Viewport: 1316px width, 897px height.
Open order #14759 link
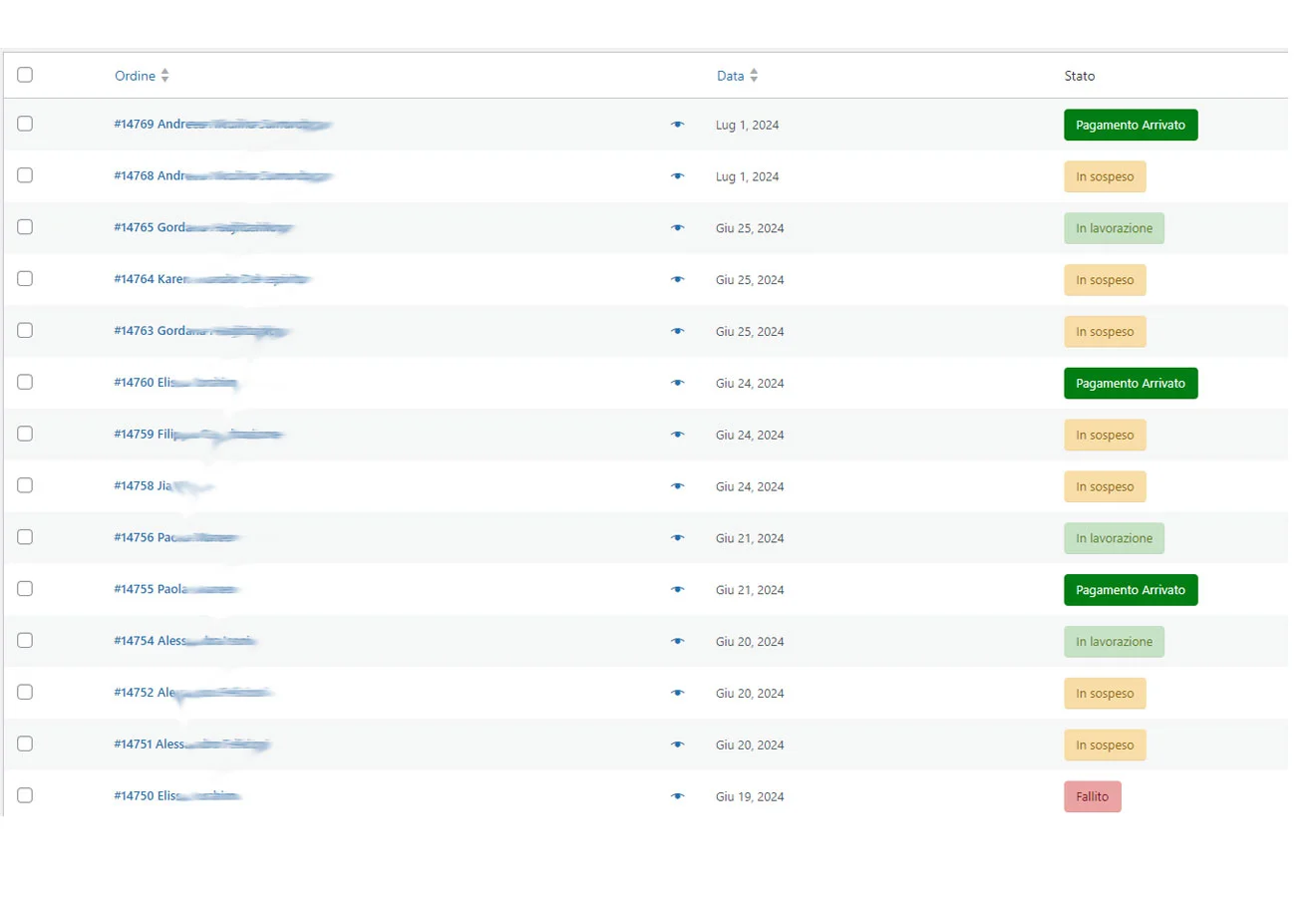tap(198, 435)
